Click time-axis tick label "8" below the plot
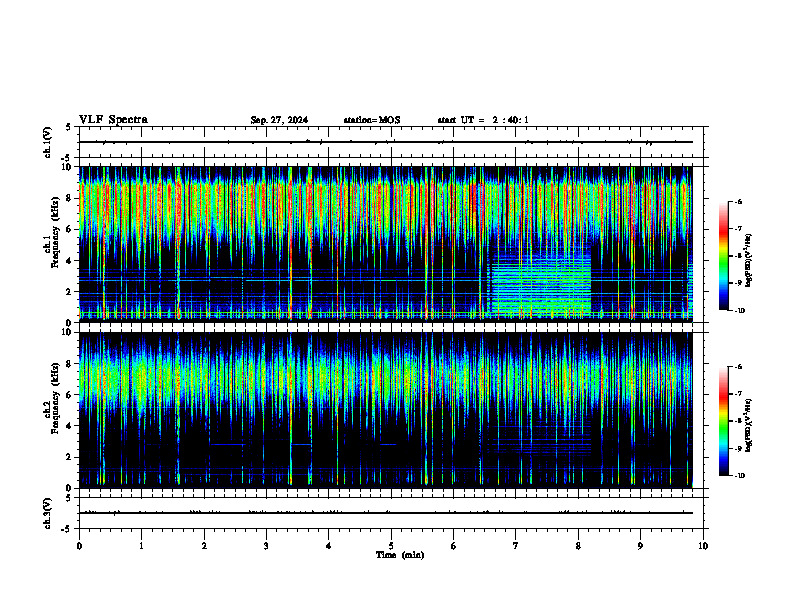This screenshot has height=612, width=792. point(578,546)
